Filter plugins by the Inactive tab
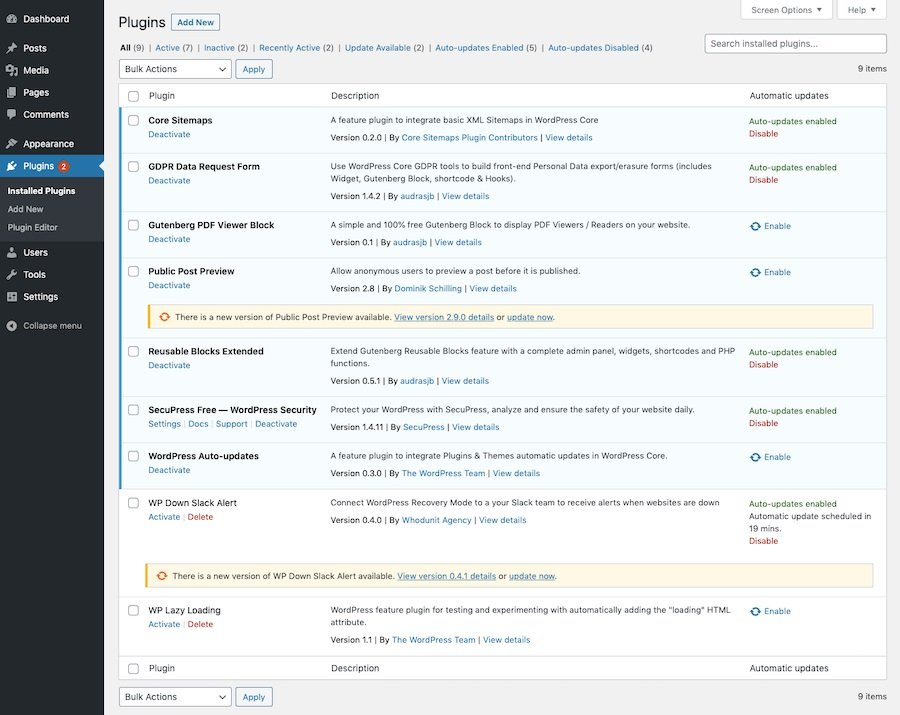Screen dimensions: 900x715 click(219, 48)
